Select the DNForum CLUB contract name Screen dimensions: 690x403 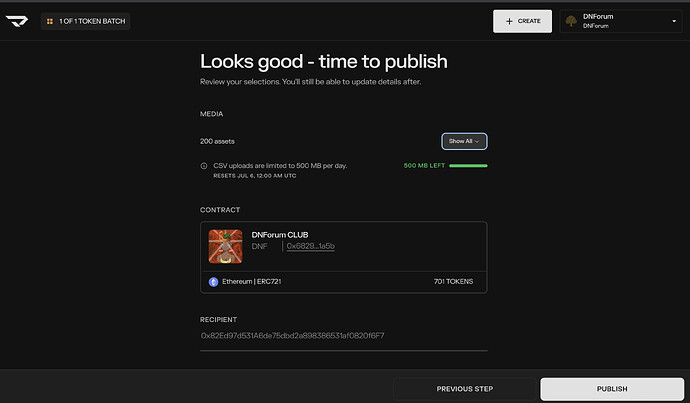pyautogui.click(x=280, y=235)
